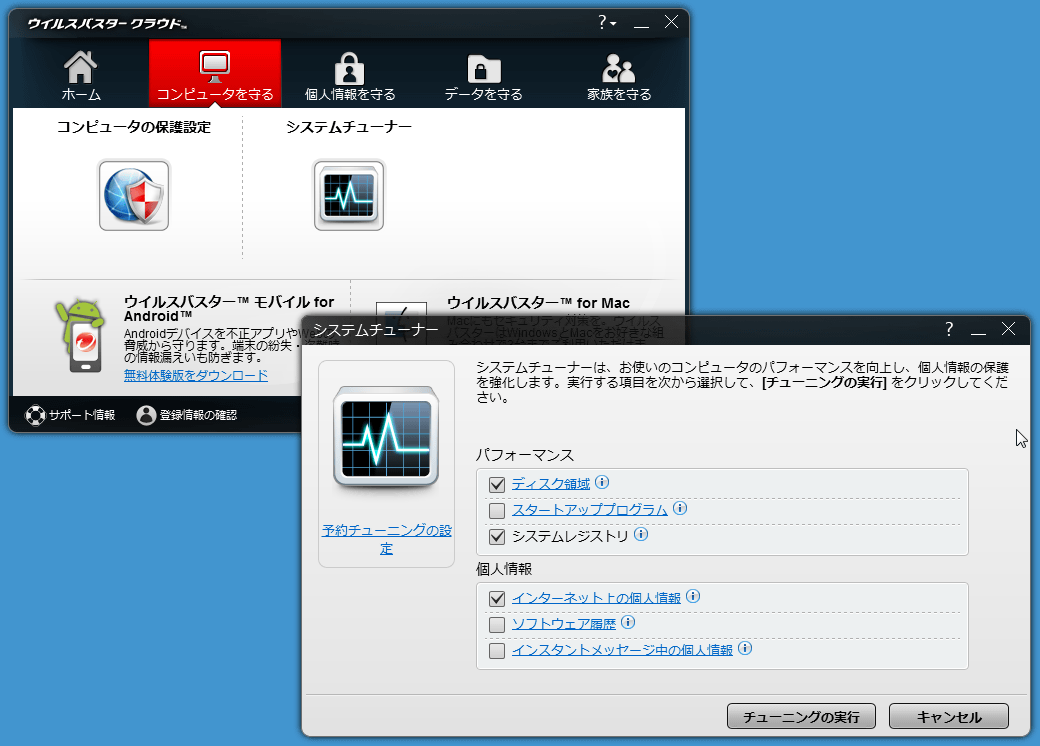
Task: Check the インスタントメッセージ中の個人情報 checkbox
Action: click(497, 651)
